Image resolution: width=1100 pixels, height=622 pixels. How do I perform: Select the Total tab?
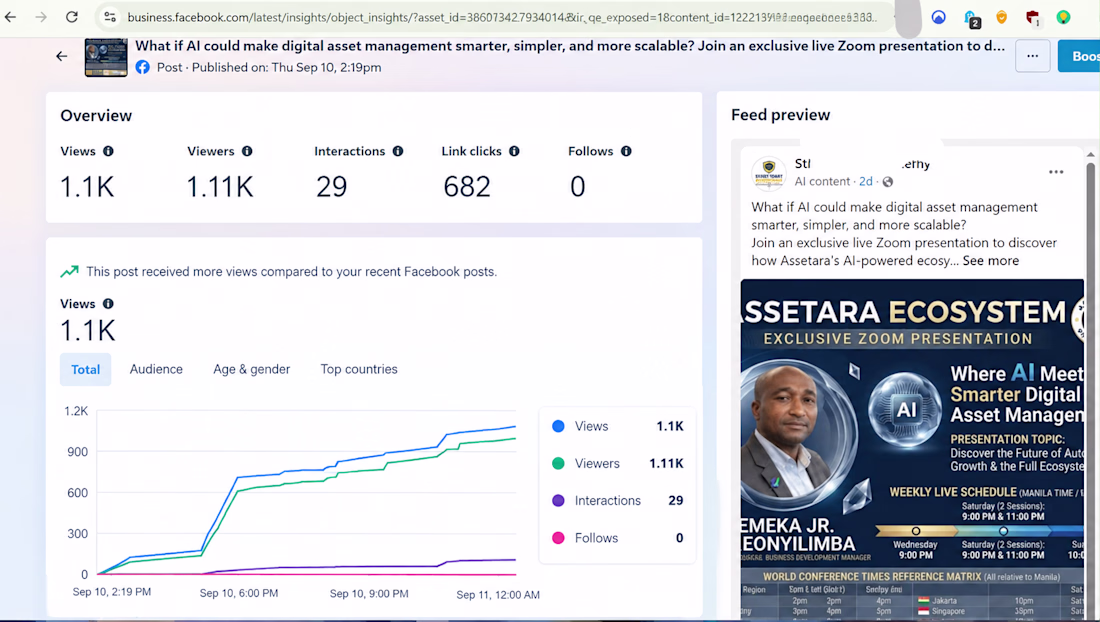[86, 370]
